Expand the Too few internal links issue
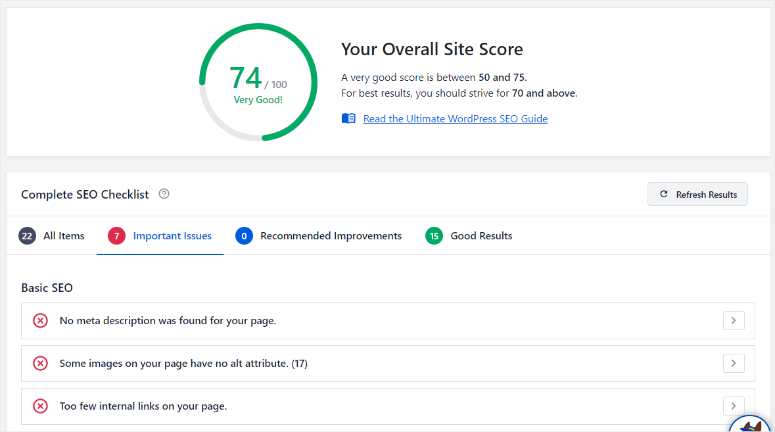This screenshot has width=775, height=432. click(733, 406)
